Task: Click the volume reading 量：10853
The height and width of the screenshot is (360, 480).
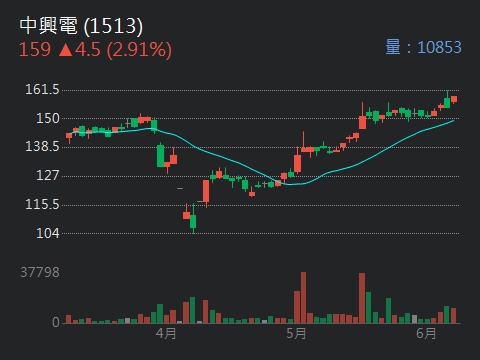Action: point(424,47)
